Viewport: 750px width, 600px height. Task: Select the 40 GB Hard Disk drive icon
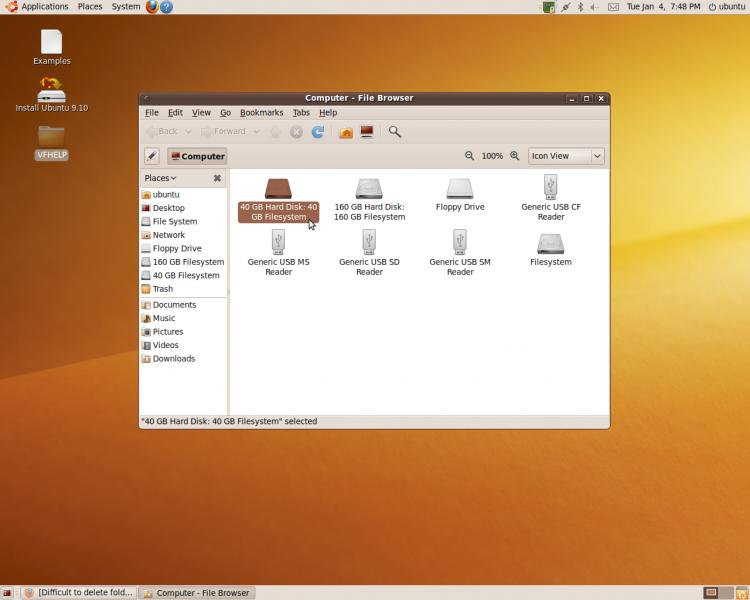pos(278,189)
